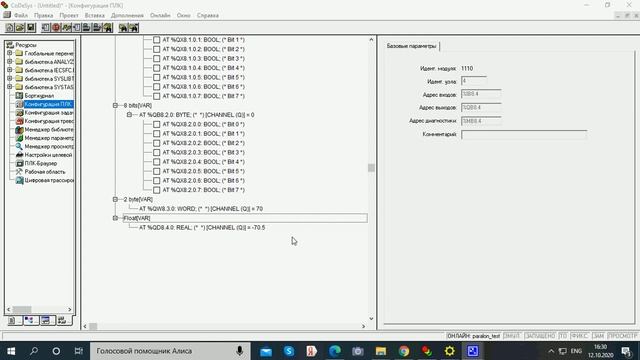This screenshot has width=640, height=360.
Task: Open the Файл menu
Action: 21,15
